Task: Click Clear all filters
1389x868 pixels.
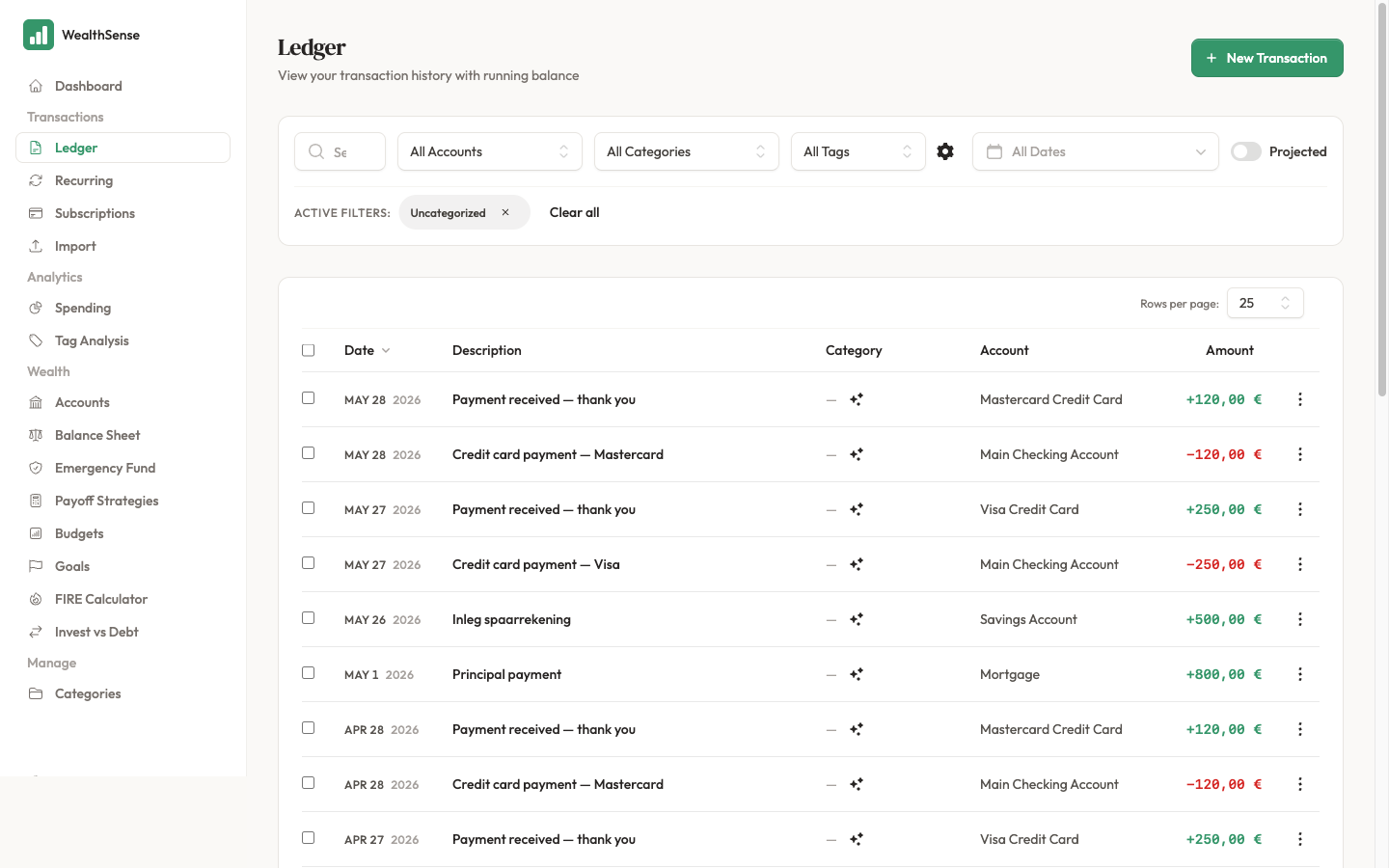Action: (574, 212)
